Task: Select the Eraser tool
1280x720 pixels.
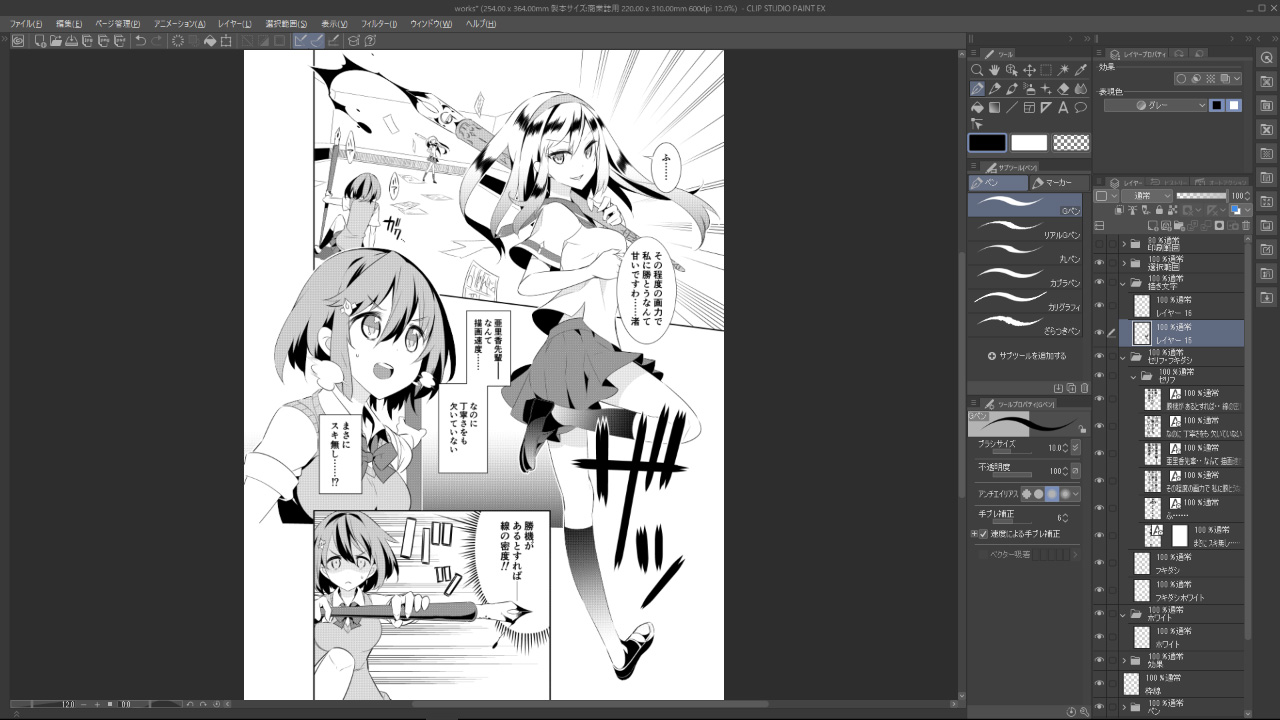Action: 1063,89
